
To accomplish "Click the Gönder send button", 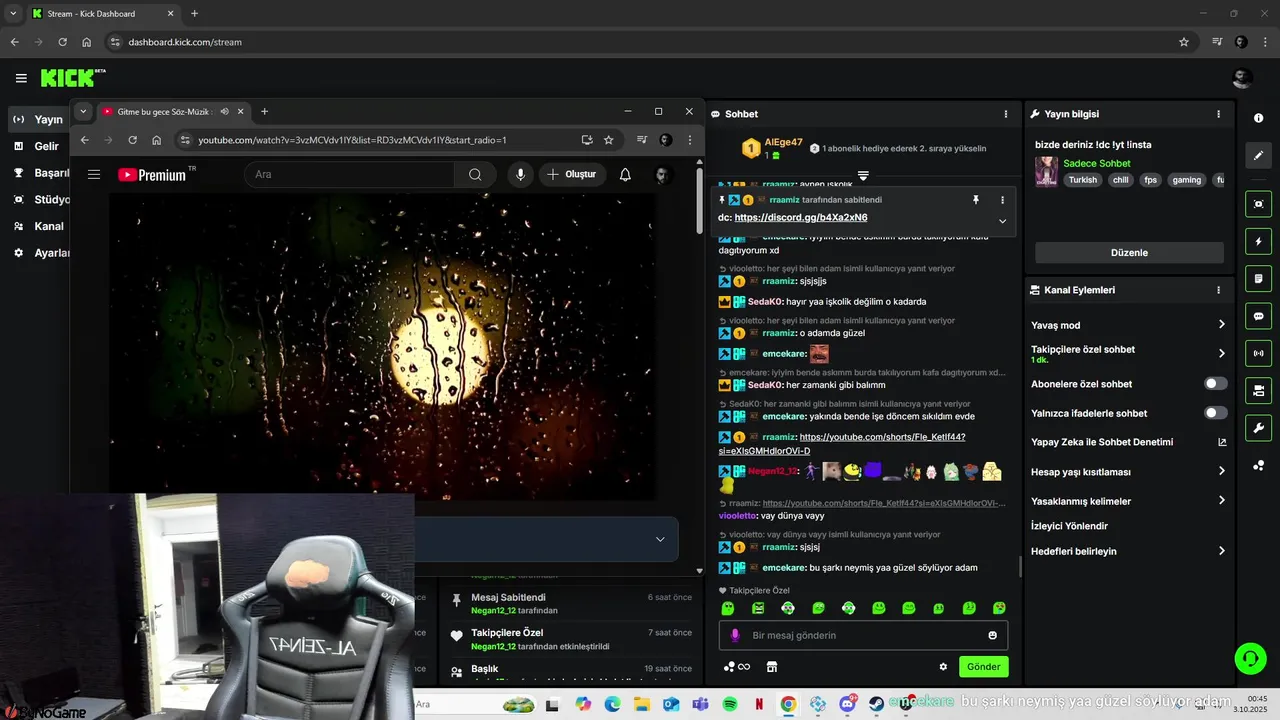I will point(983,667).
